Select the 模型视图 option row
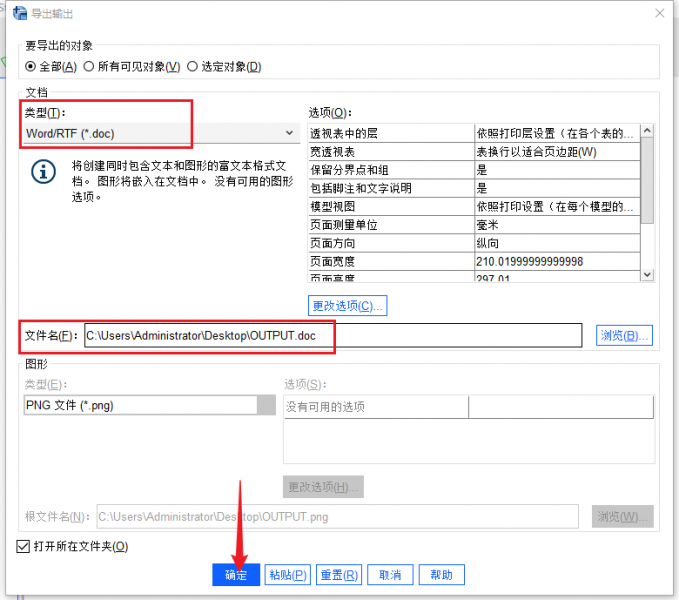 coord(474,206)
